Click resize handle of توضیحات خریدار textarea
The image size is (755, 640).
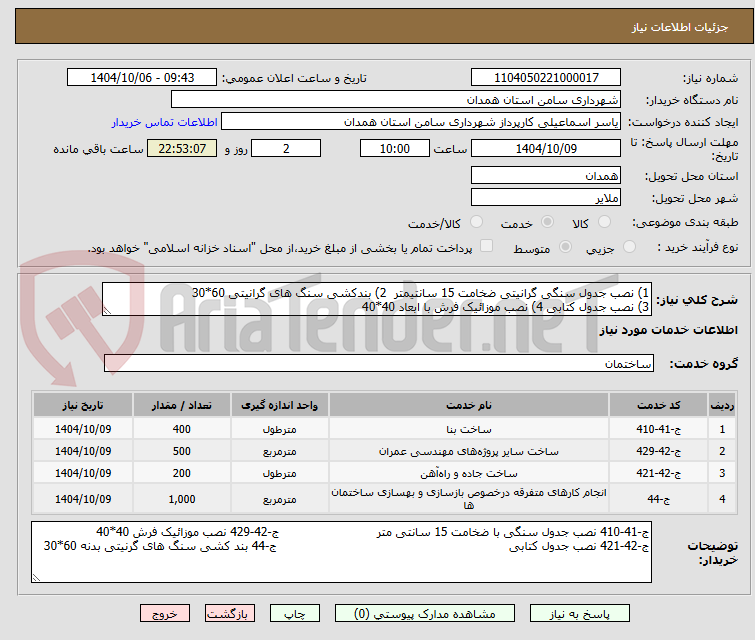[36, 577]
